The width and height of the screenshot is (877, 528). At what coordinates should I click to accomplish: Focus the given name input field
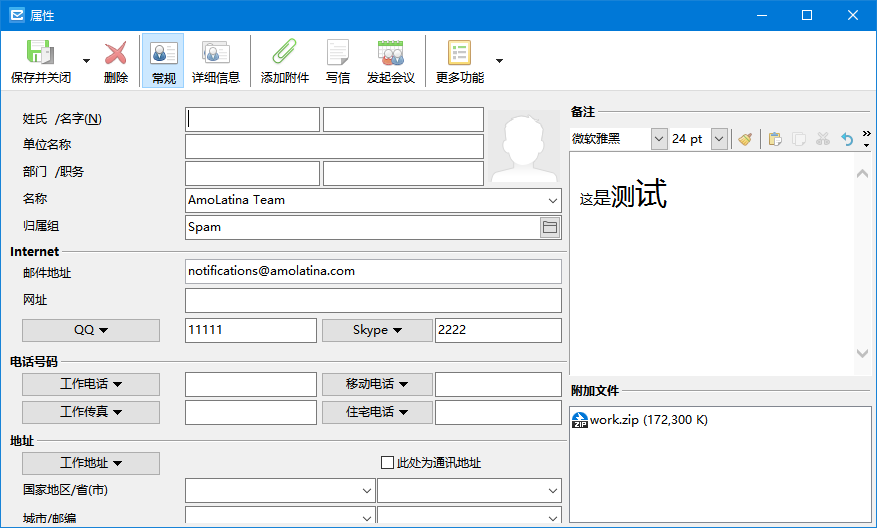click(403, 119)
